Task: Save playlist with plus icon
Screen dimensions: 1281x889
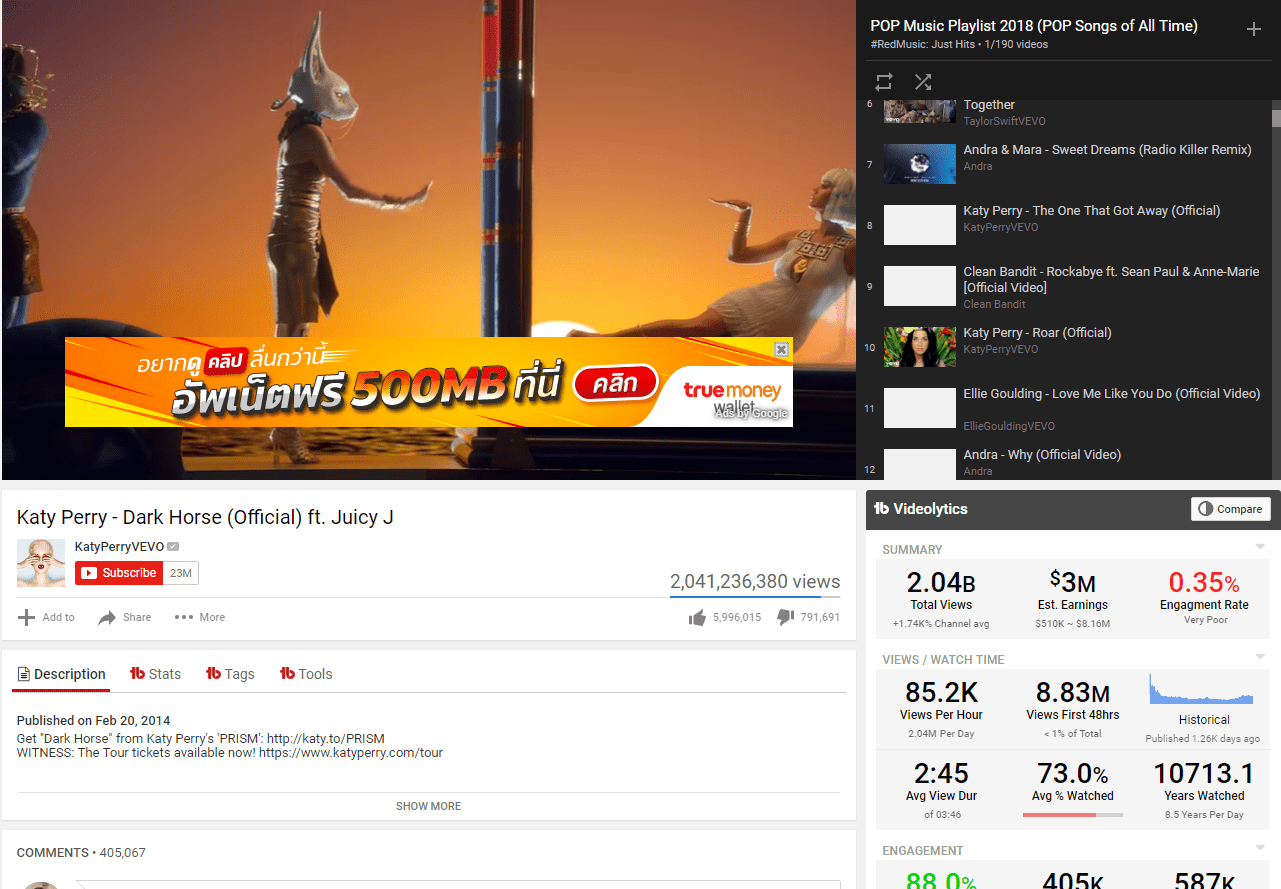Action: tap(1253, 29)
